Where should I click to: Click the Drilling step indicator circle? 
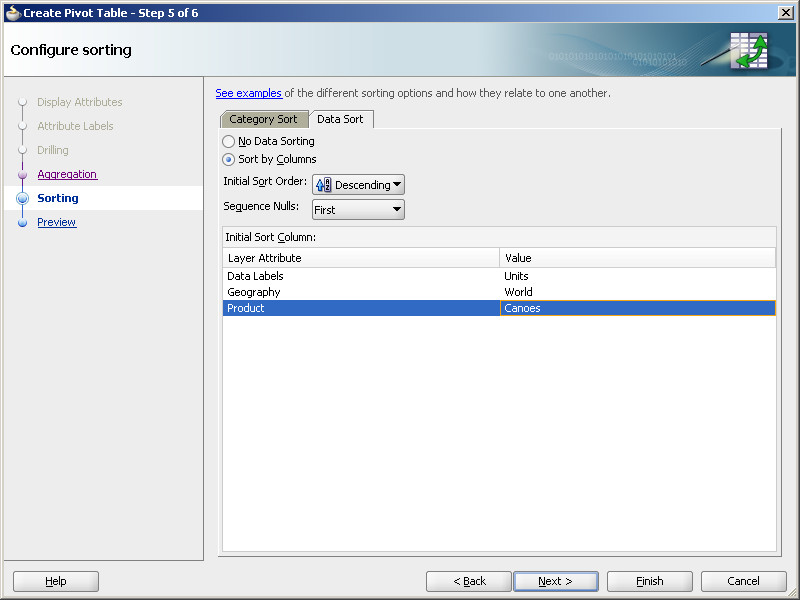click(22, 150)
